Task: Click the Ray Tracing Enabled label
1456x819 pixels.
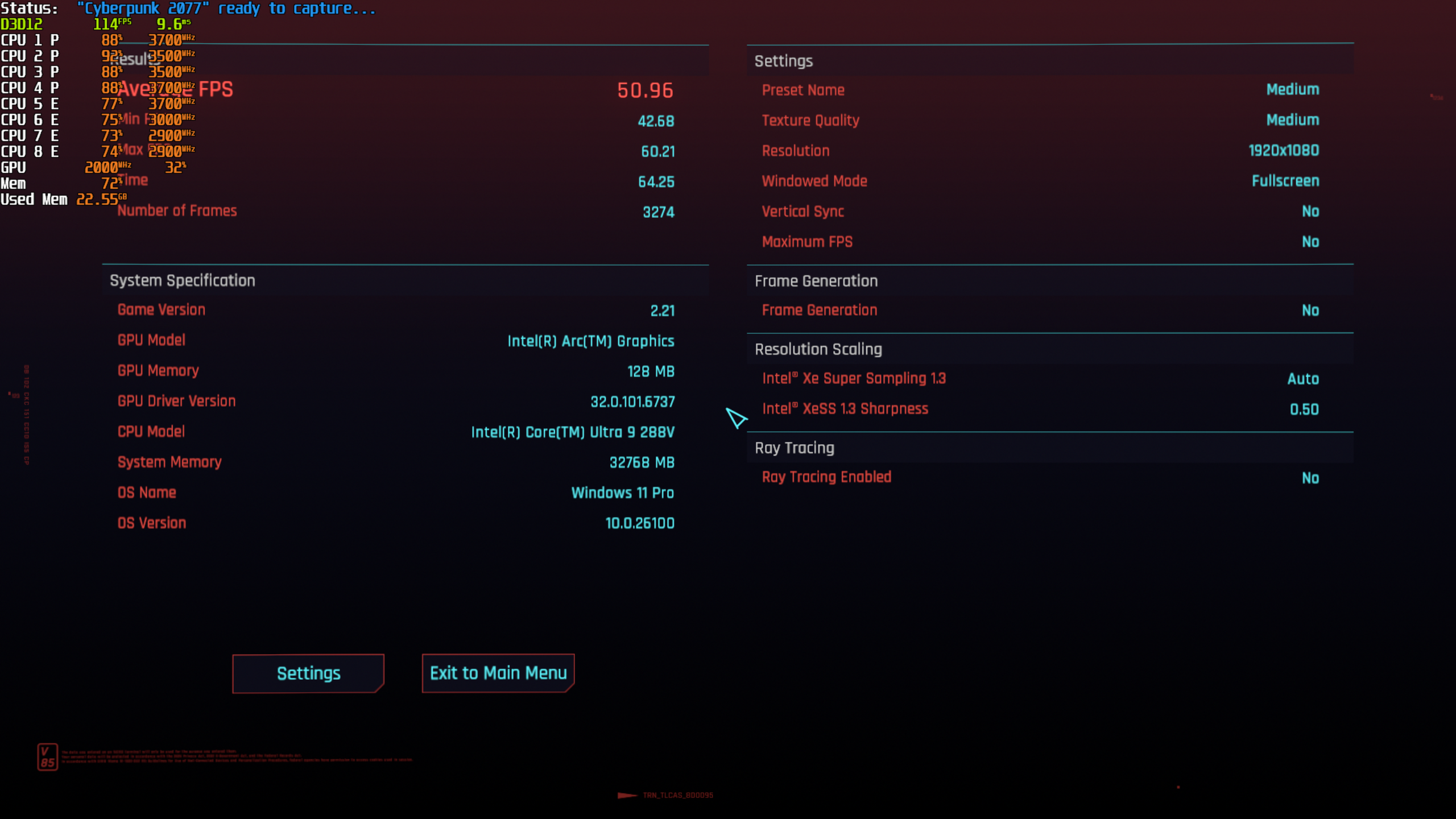Action: coord(826,477)
